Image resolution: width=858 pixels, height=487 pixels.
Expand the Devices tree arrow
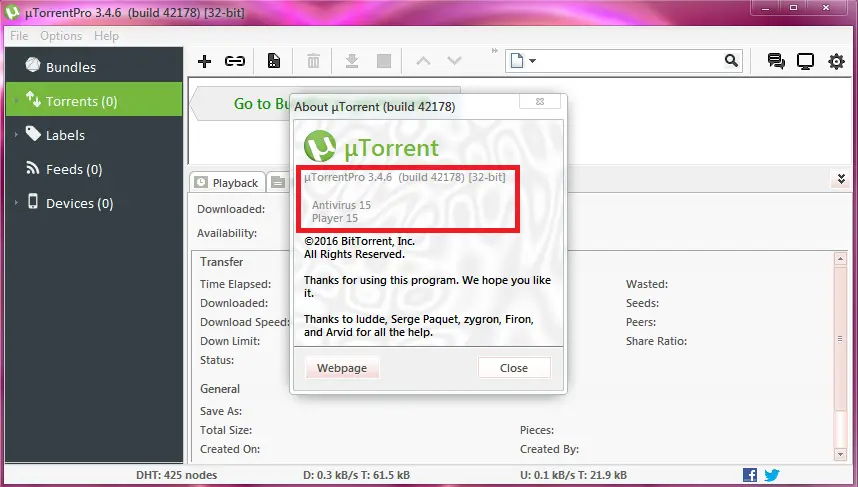tap(16, 202)
